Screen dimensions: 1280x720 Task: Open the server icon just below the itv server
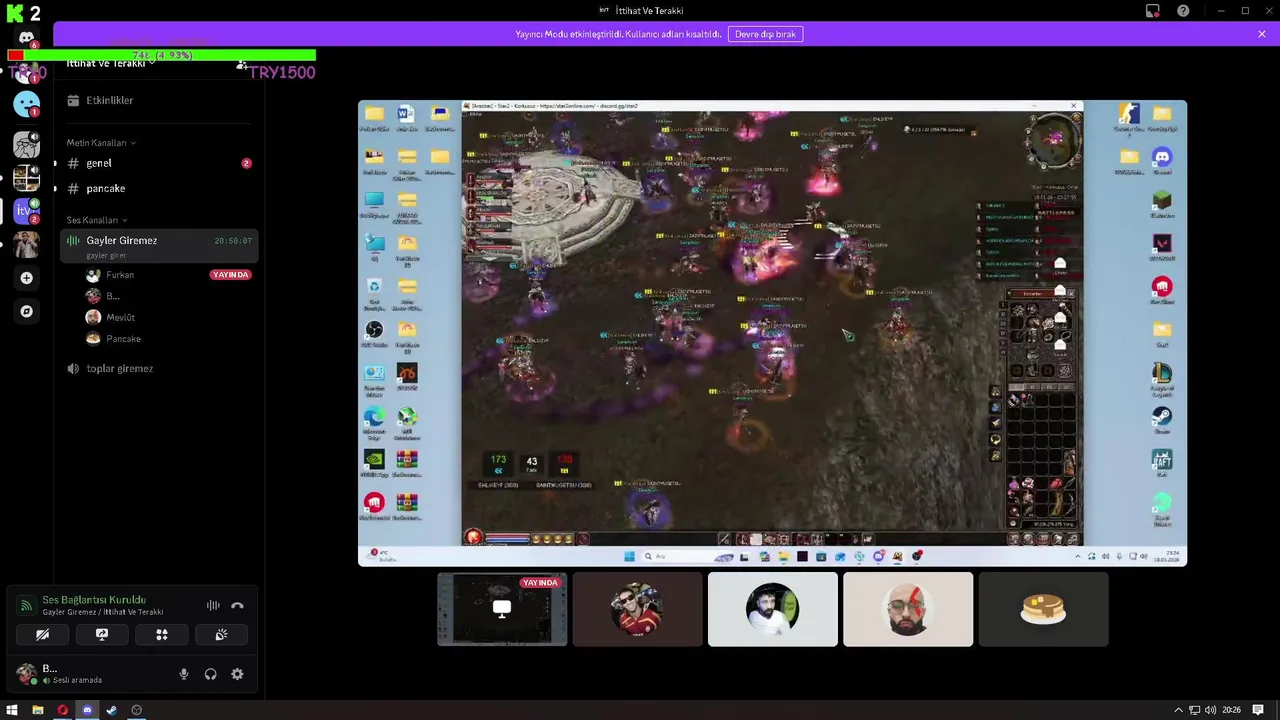[27, 244]
